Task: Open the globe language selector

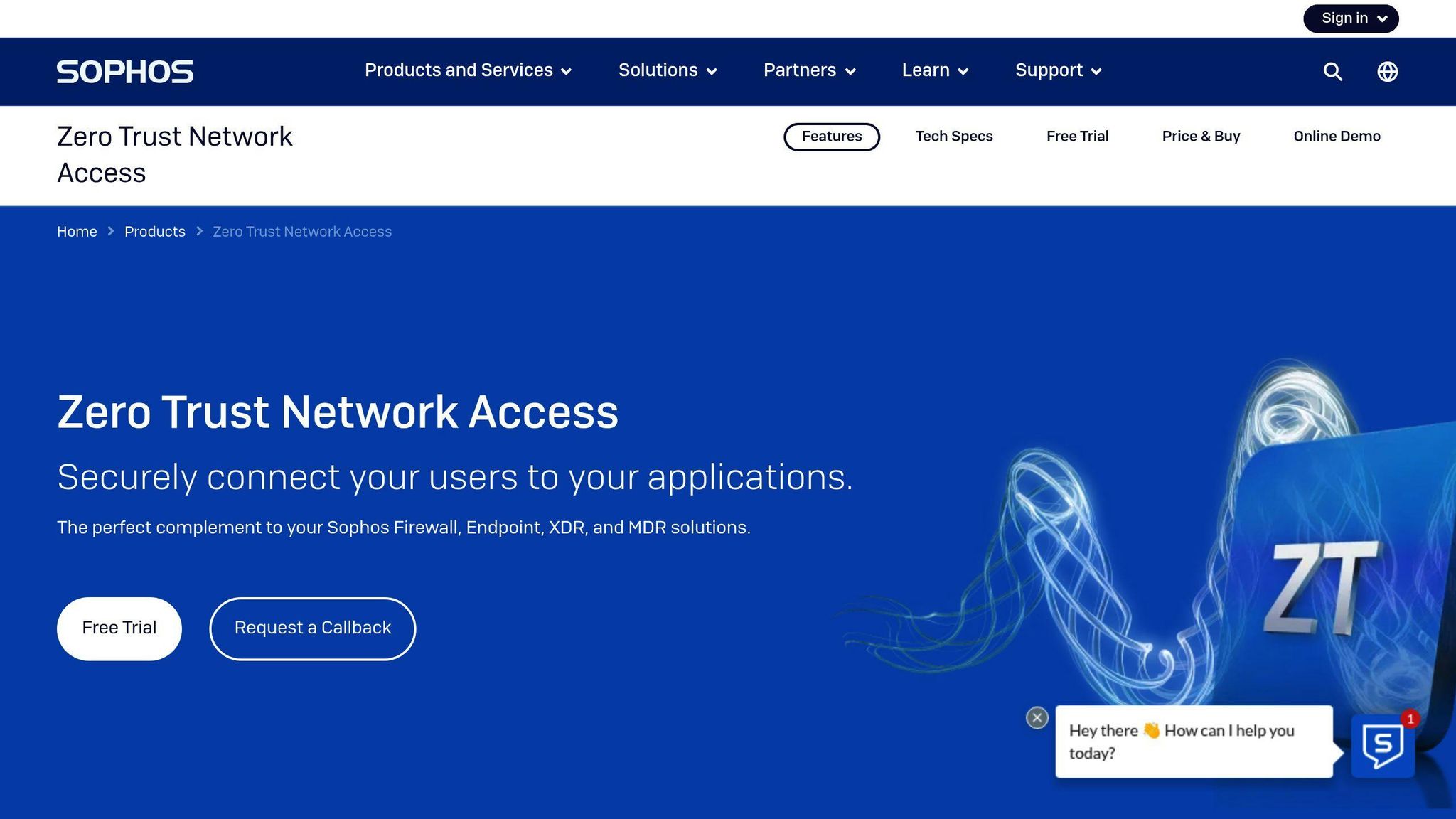Action: pyautogui.click(x=1387, y=72)
